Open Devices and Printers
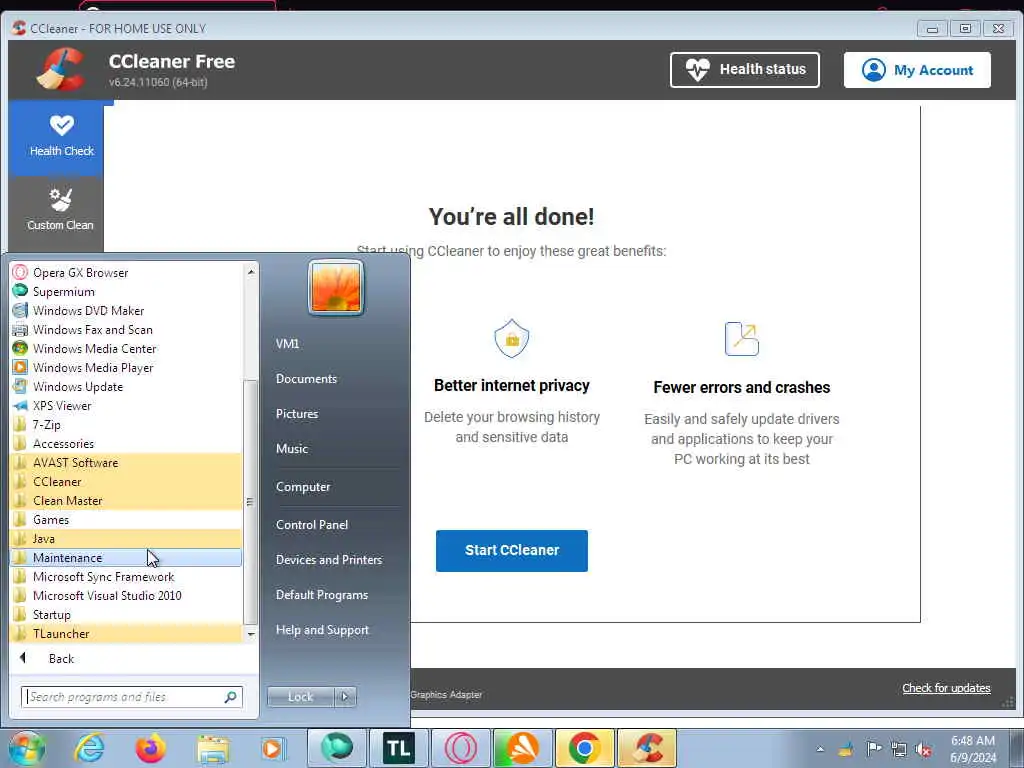This screenshot has width=1024, height=768. tap(328, 560)
